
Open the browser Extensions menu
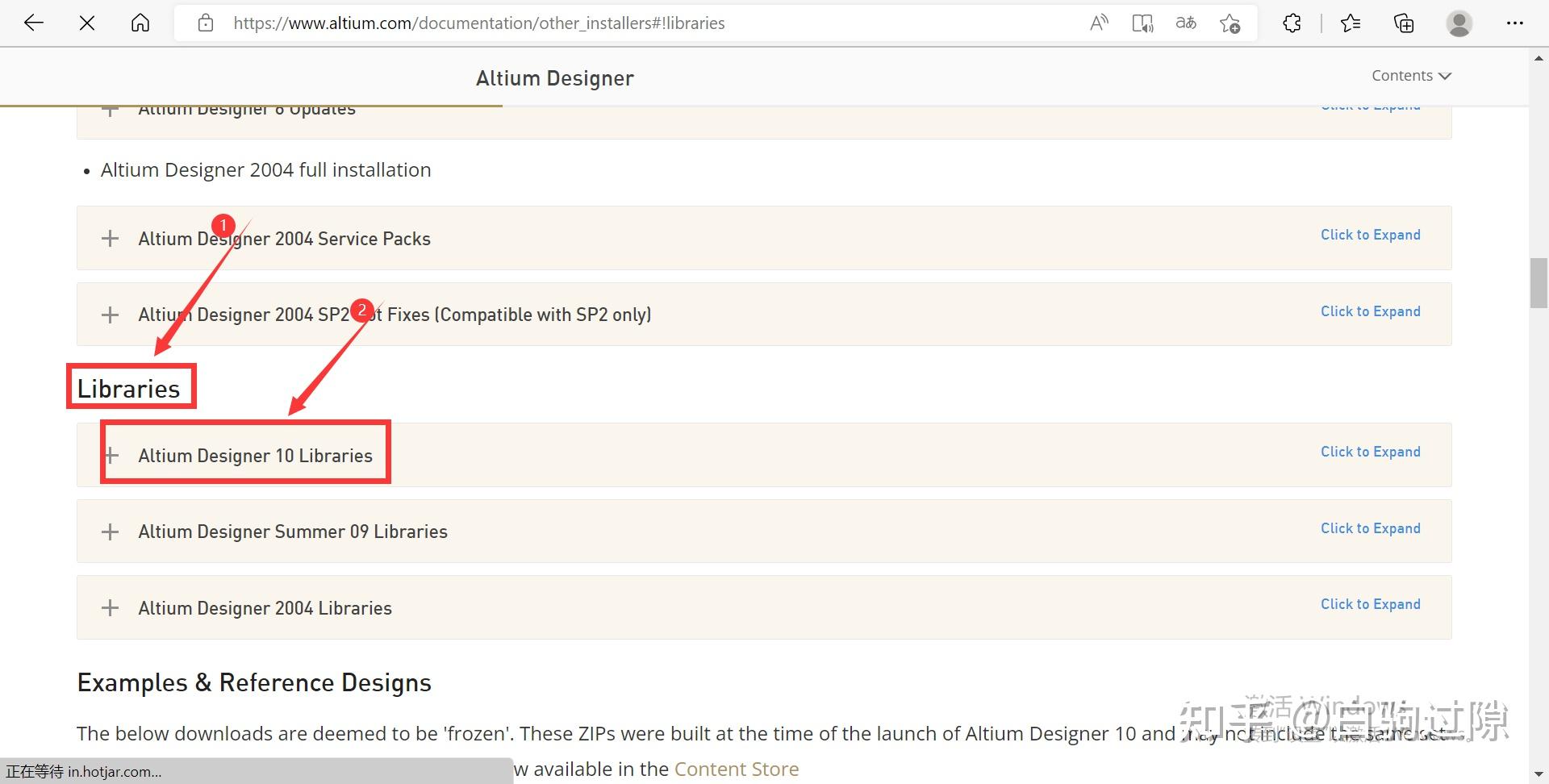[1292, 23]
